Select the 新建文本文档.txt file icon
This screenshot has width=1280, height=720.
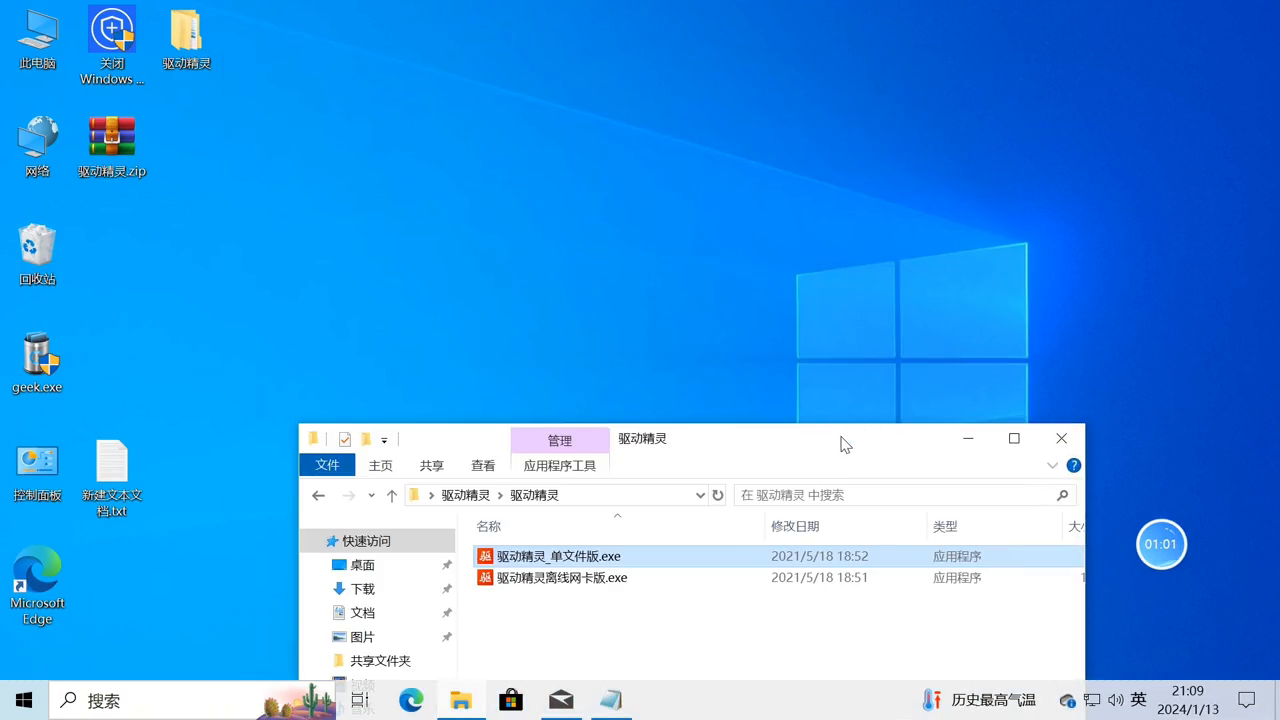[x=112, y=479]
